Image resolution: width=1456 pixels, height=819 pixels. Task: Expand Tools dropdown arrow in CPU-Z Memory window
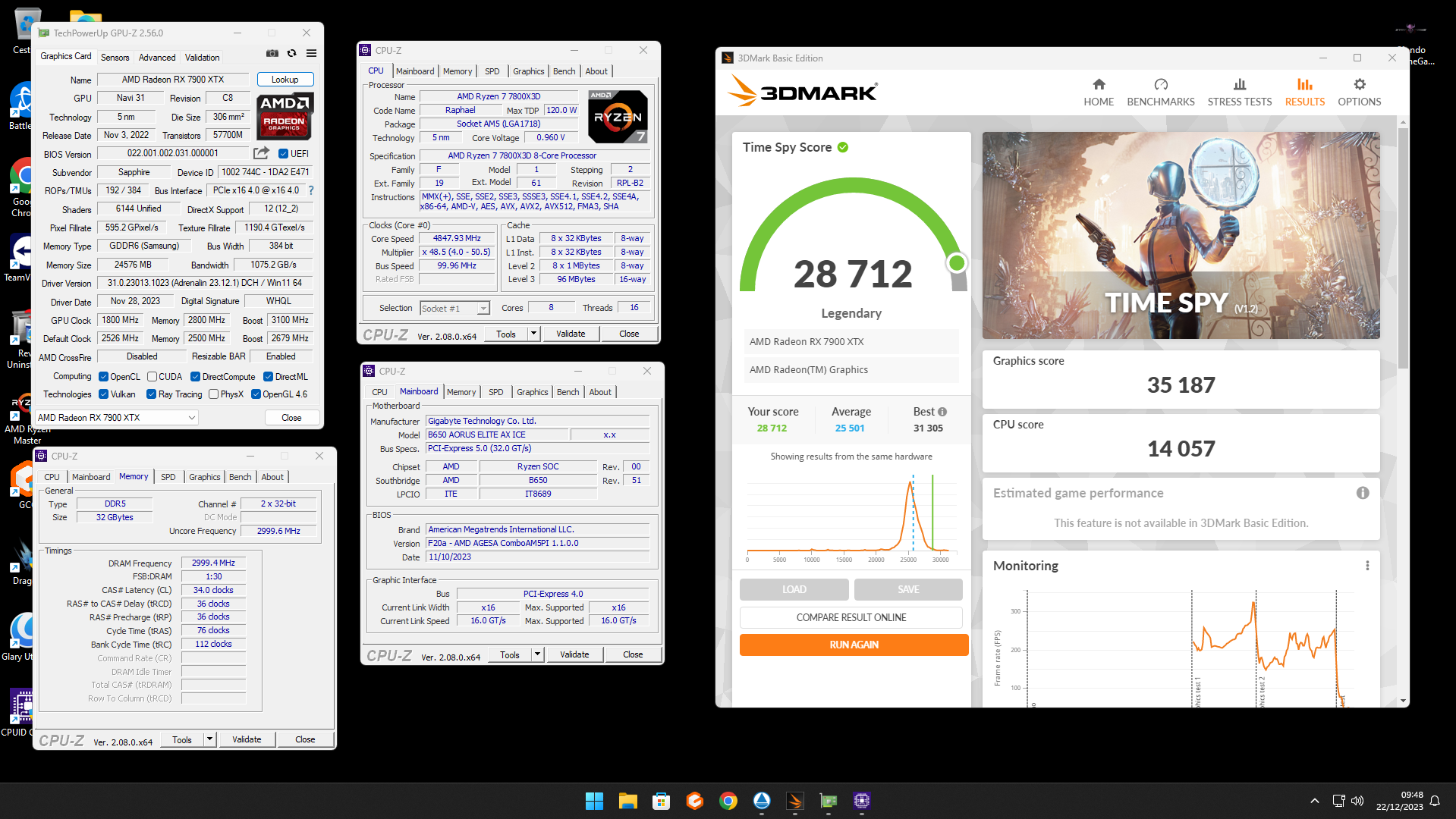click(209, 739)
